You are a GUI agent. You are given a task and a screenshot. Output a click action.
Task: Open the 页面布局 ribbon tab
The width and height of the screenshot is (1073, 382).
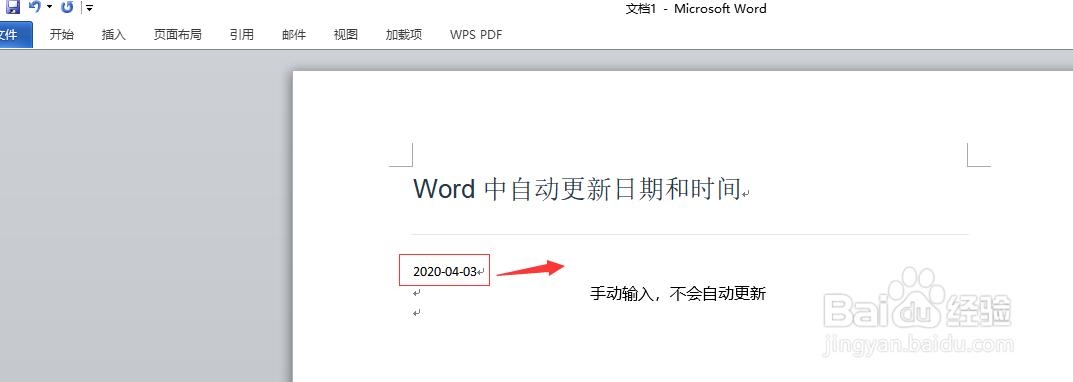pyautogui.click(x=177, y=34)
